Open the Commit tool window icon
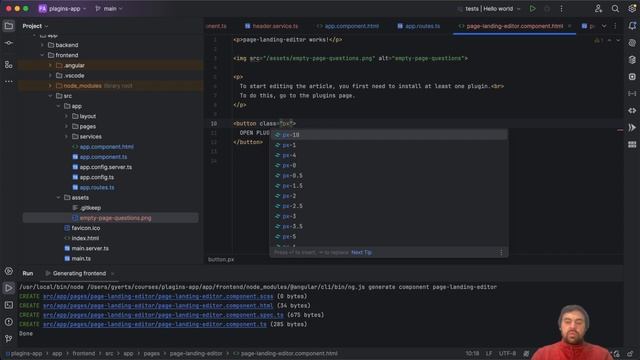640x360 pixels. (x=9, y=43)
